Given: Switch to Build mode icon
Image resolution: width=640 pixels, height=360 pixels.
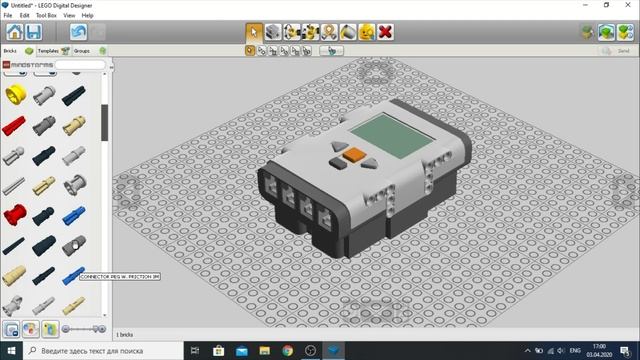Looking at the screenshot, I should pos(587,32).
